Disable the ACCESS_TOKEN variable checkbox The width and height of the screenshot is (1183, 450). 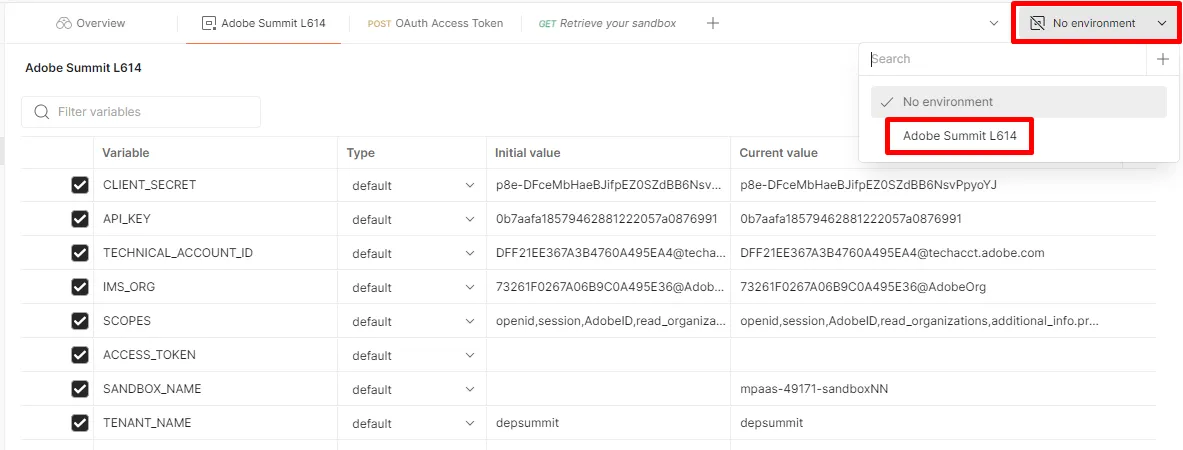[x=79, y=355]
